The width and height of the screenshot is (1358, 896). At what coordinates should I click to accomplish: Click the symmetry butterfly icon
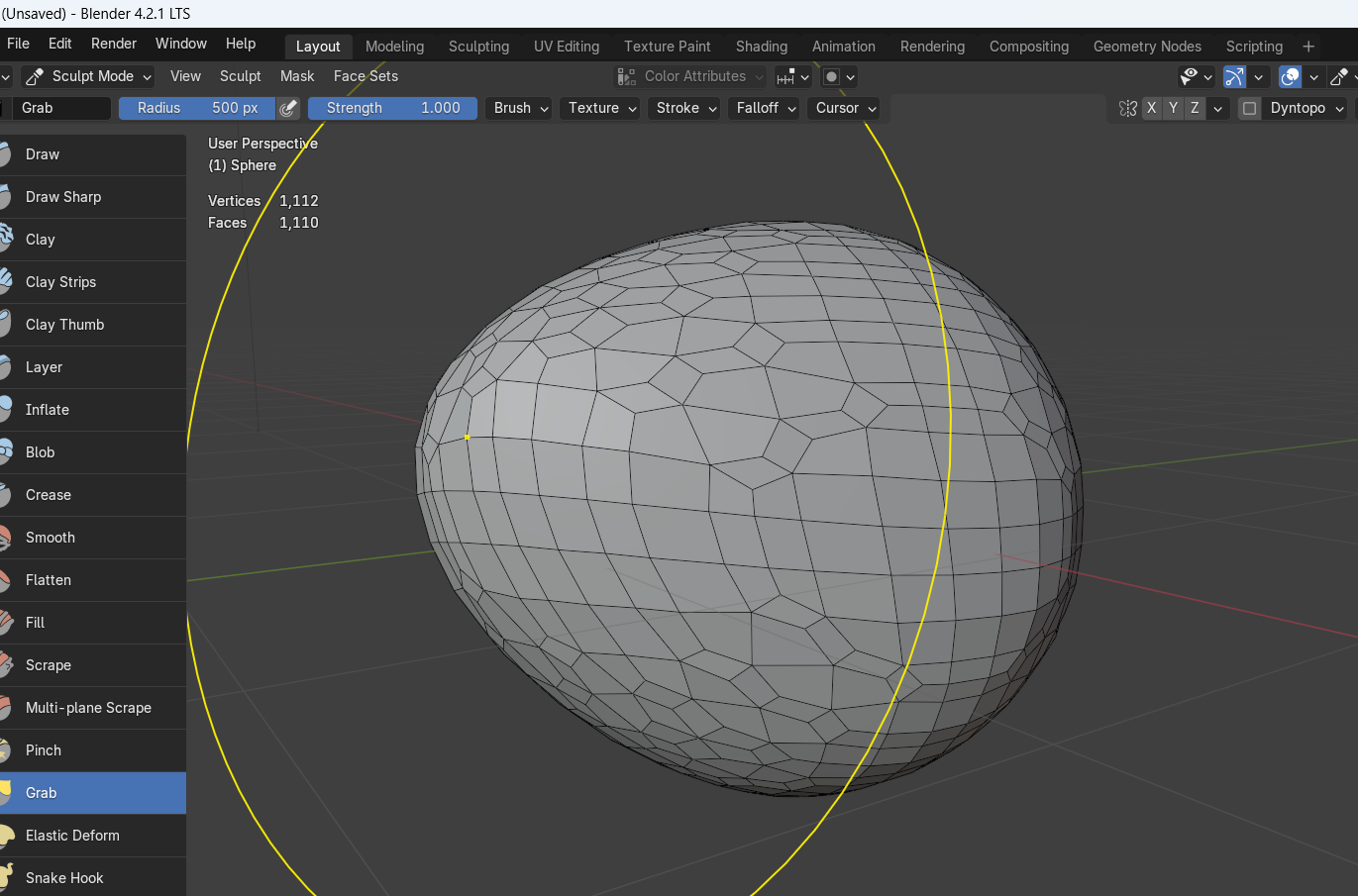click(x=1127, y=108)
